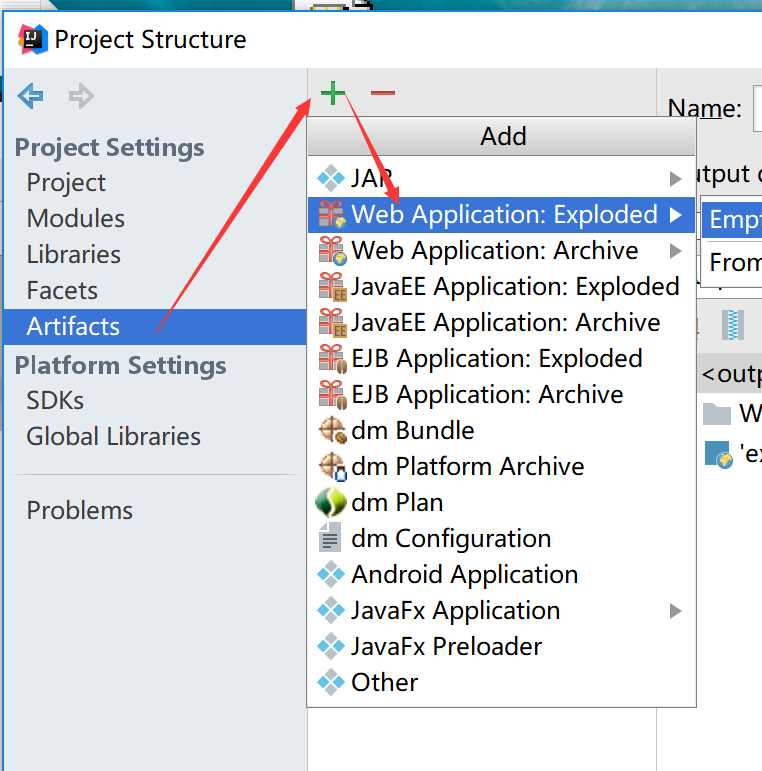Click the JAR entry's diamond icon
762x771 pixels.
pos(331,178)
